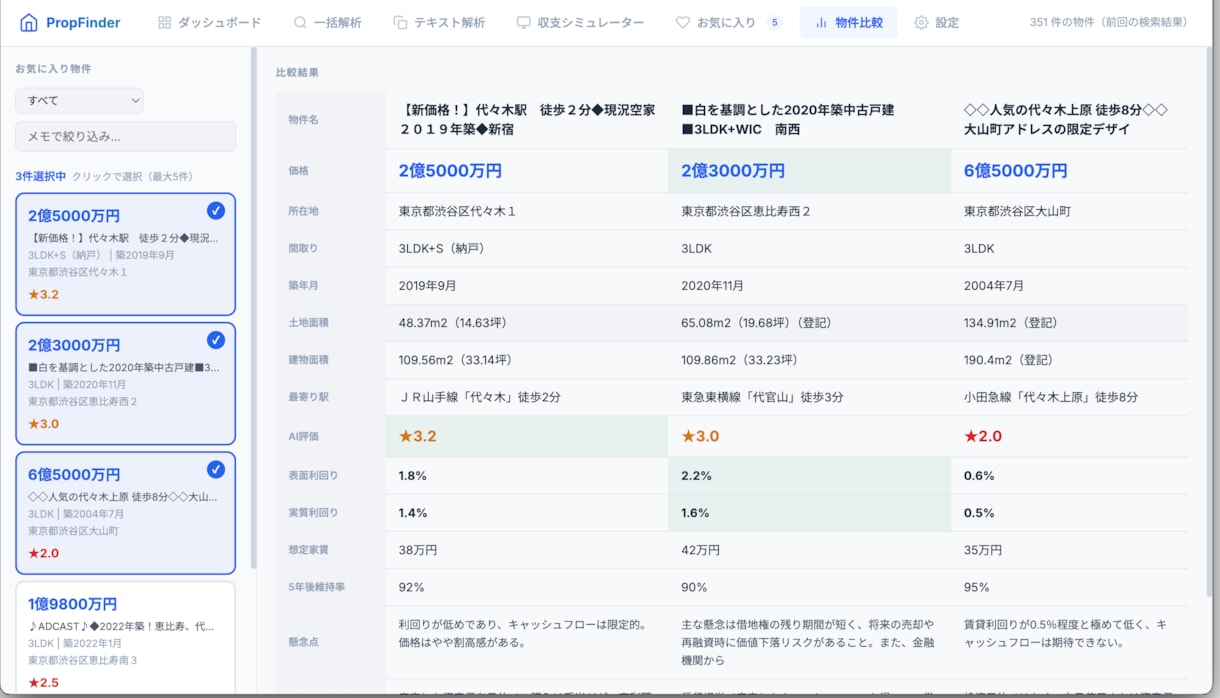Click the favorites count badge 5

point(774,22)
